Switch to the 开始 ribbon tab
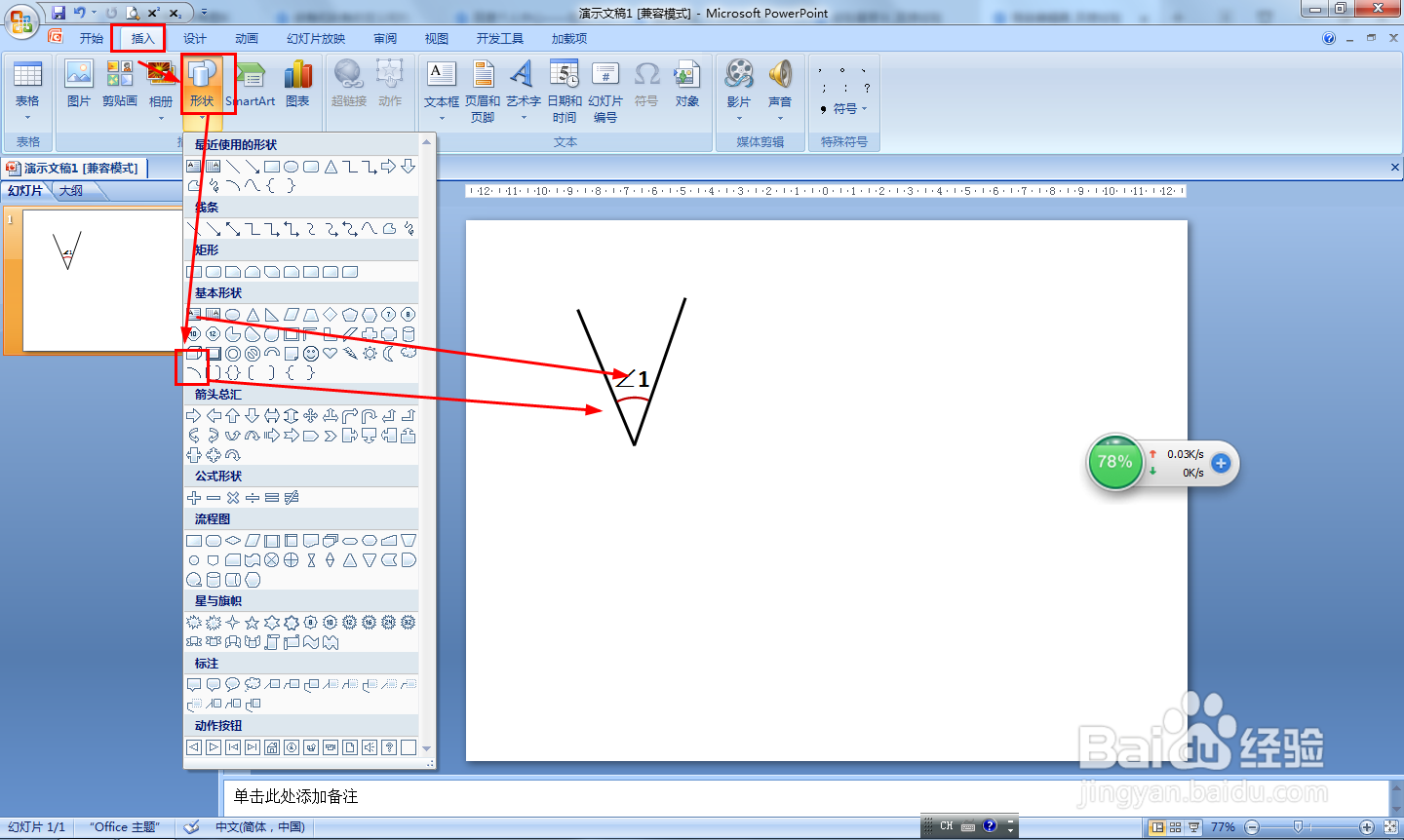The image size is (1404, 840). [x=92, y=38]
